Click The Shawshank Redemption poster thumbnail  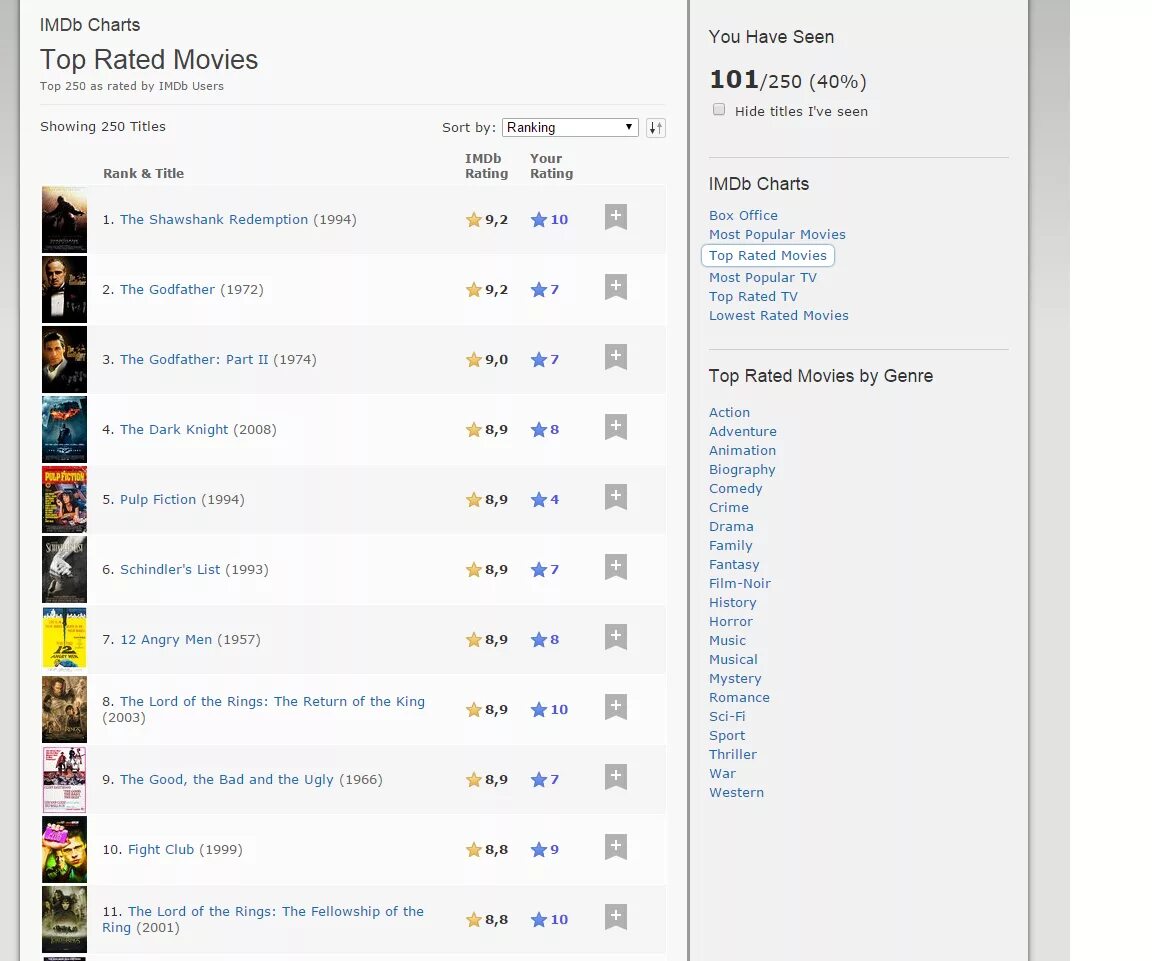click(65, 220)
